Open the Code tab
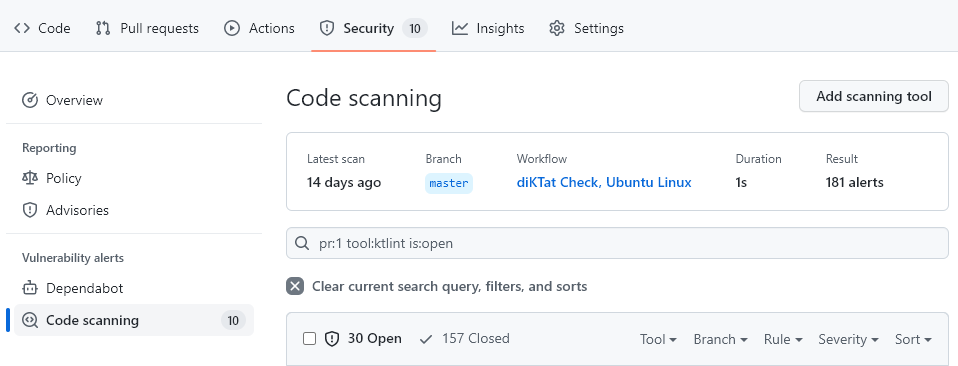The image size is (958, 366). pyautogui.click(x=42, y=28)
